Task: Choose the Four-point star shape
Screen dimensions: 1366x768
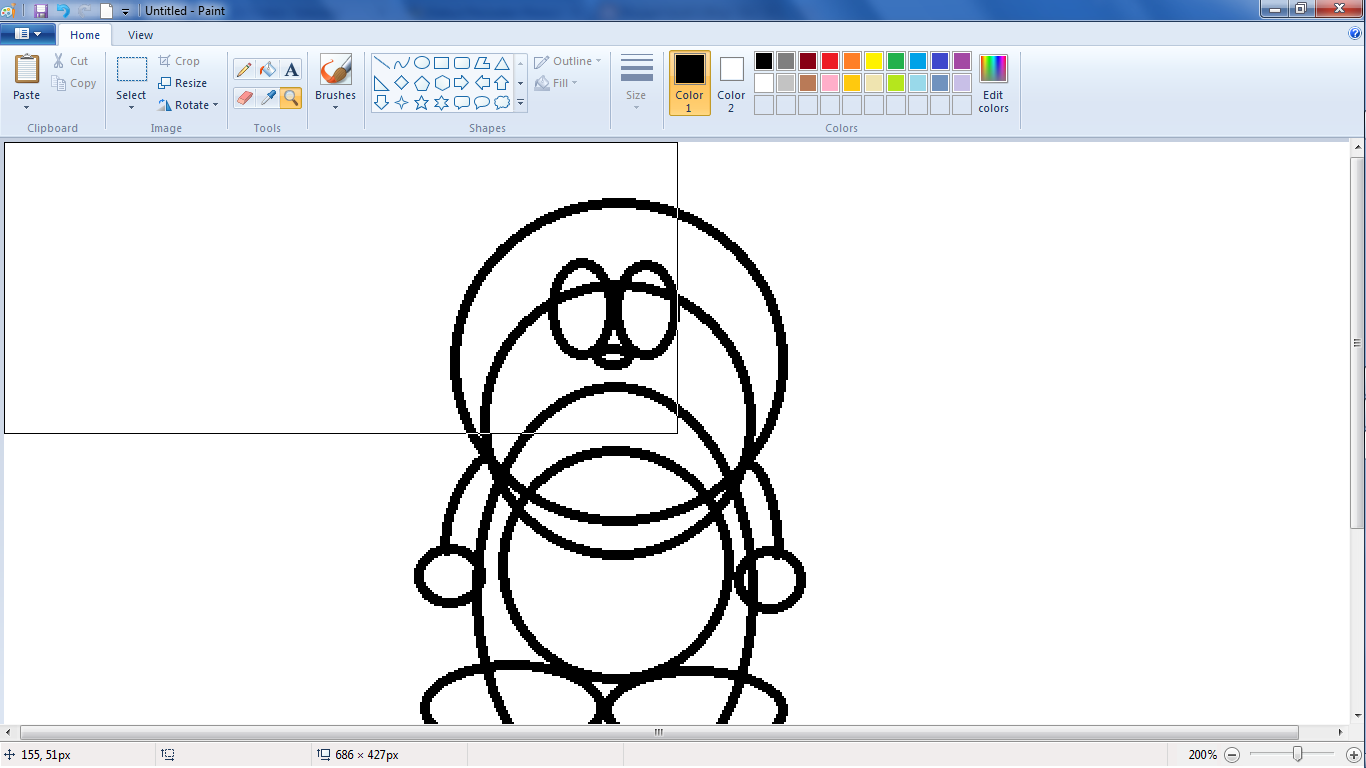Action: pos(401,102)
